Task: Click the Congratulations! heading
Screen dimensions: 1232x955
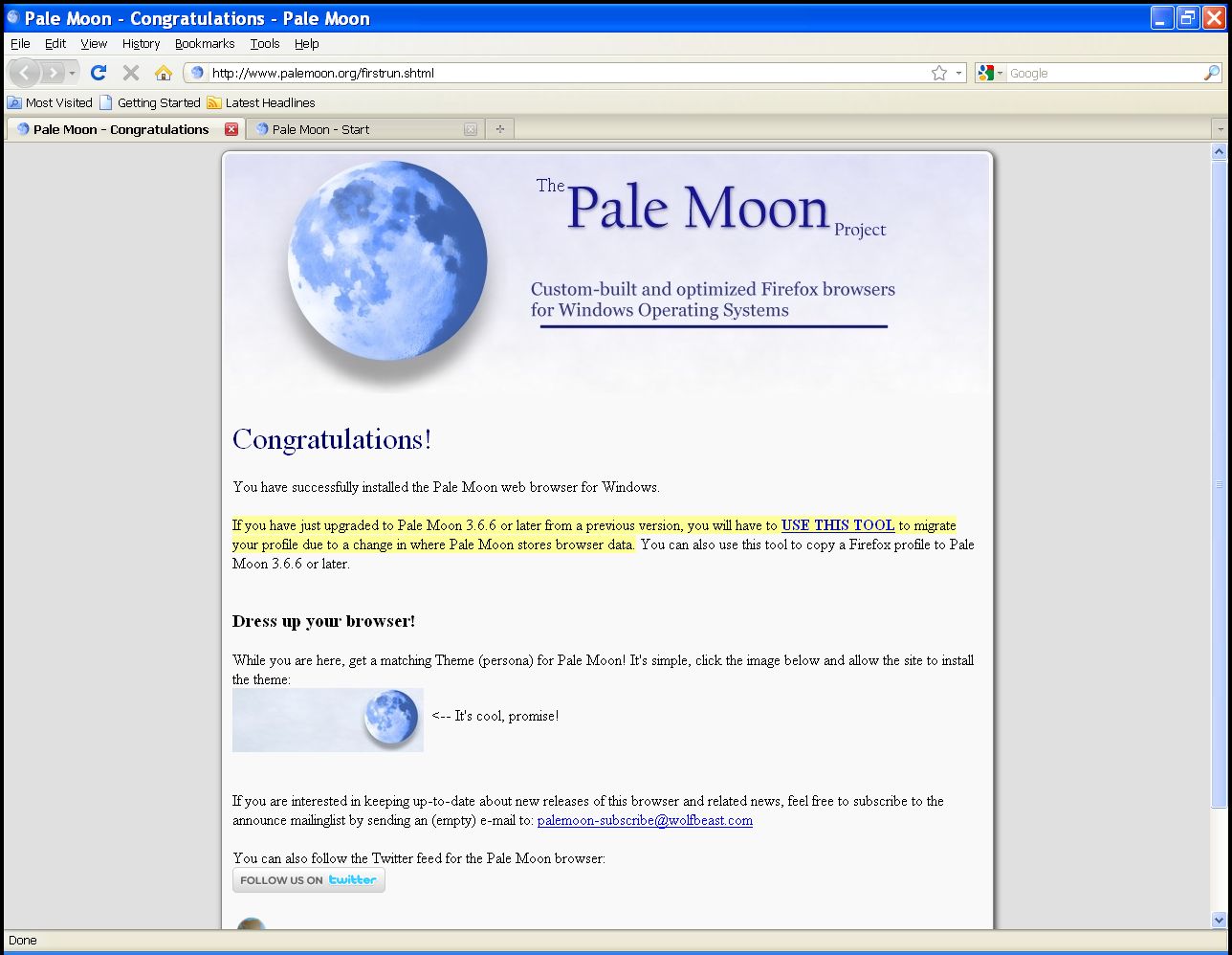Action: point(332,439)
